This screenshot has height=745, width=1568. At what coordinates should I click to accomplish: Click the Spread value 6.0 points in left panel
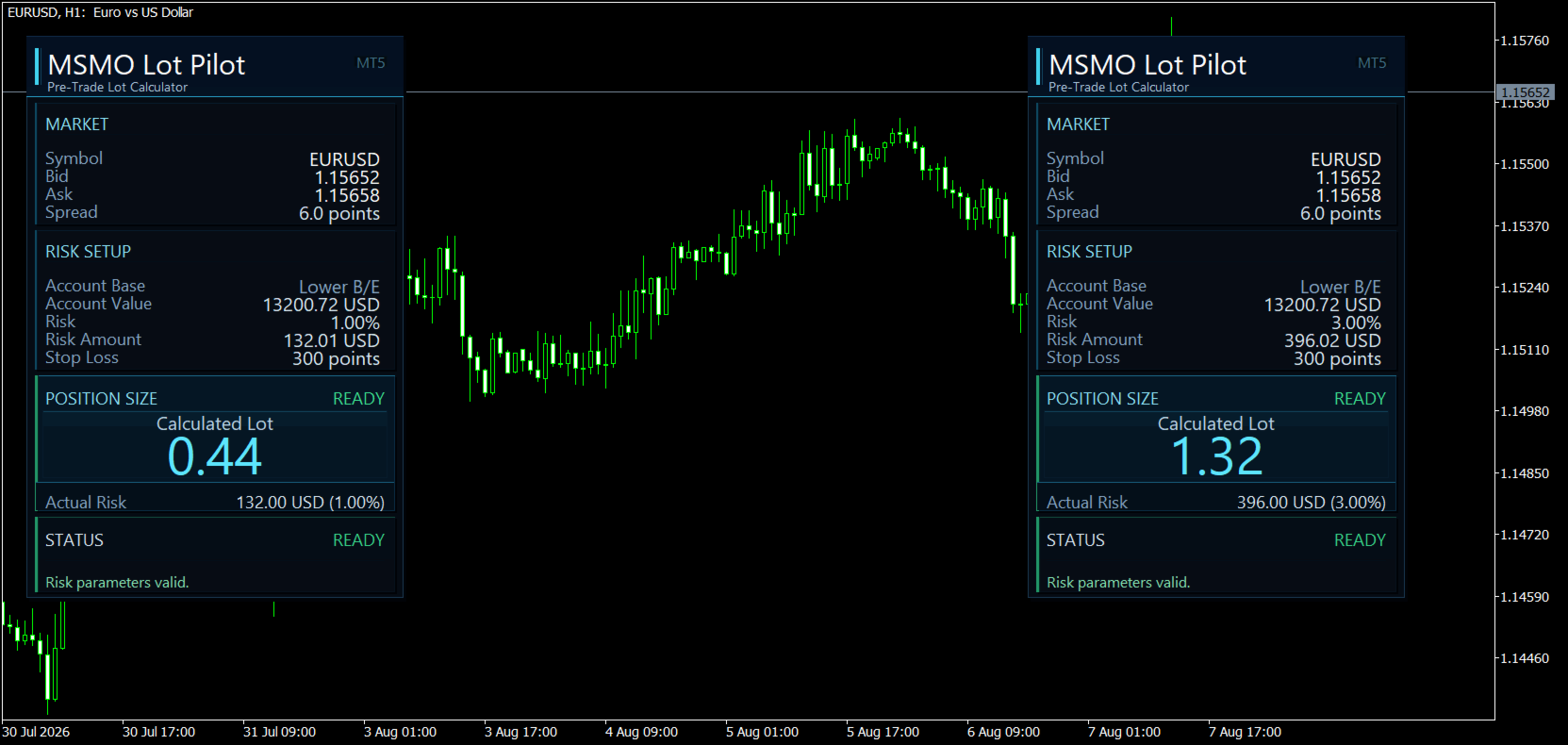(x=339, y=213)
